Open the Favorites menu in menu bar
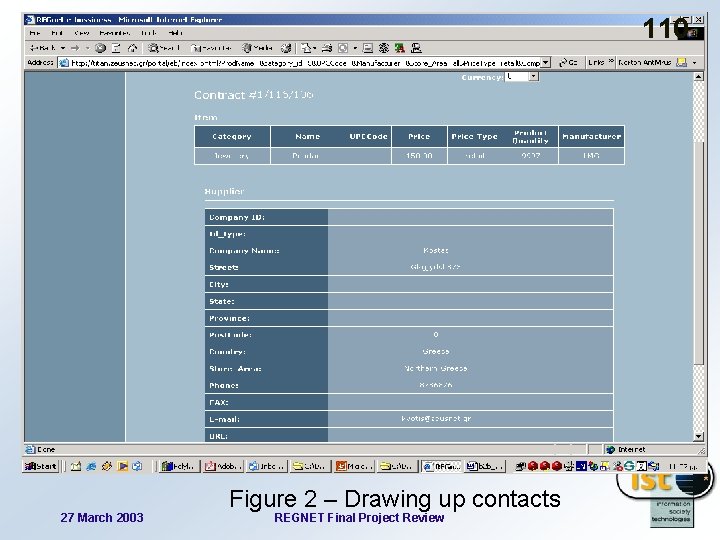Screen dimensions: 720x540 (115, 33)
